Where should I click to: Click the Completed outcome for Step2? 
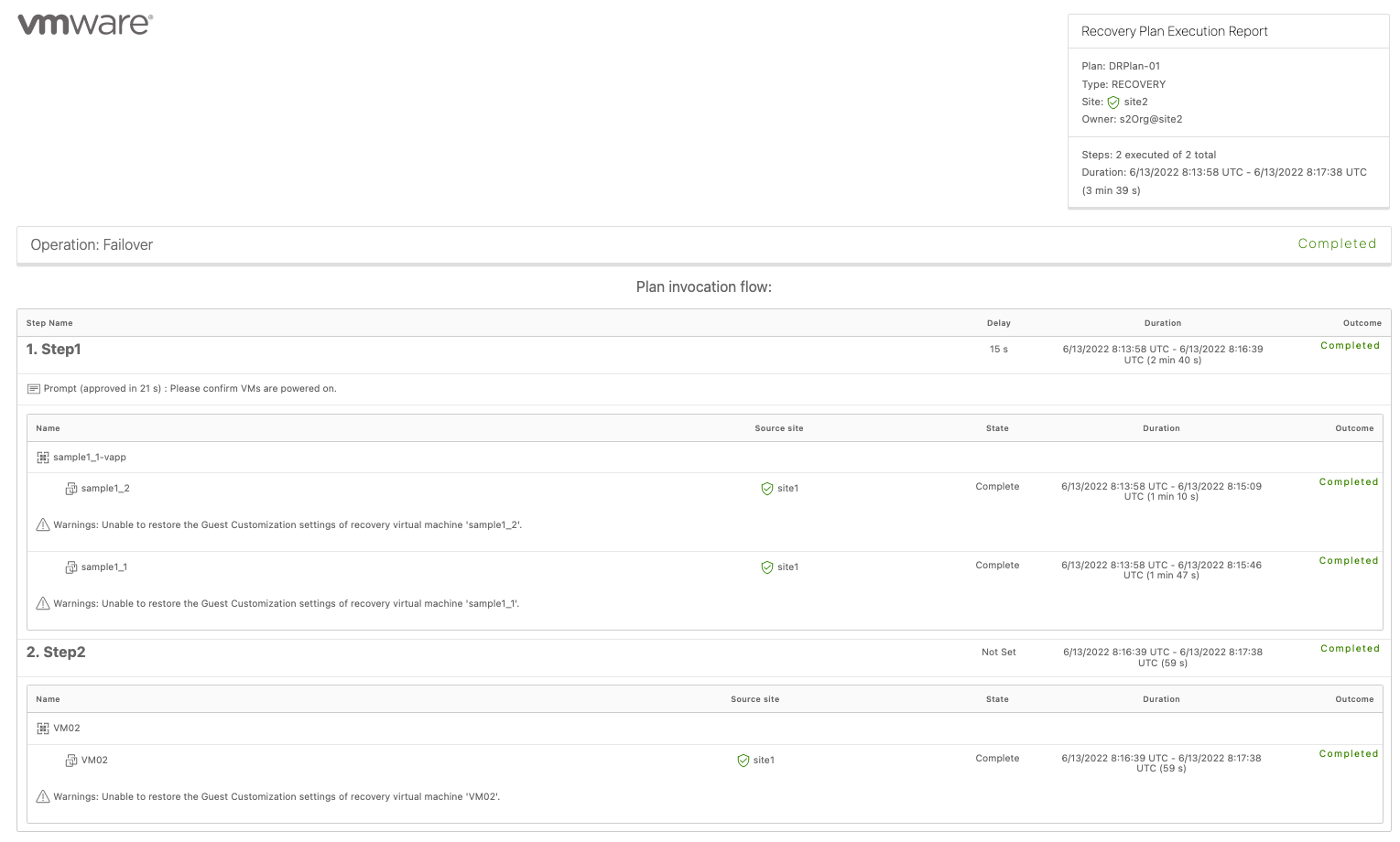pos(1349,649)
